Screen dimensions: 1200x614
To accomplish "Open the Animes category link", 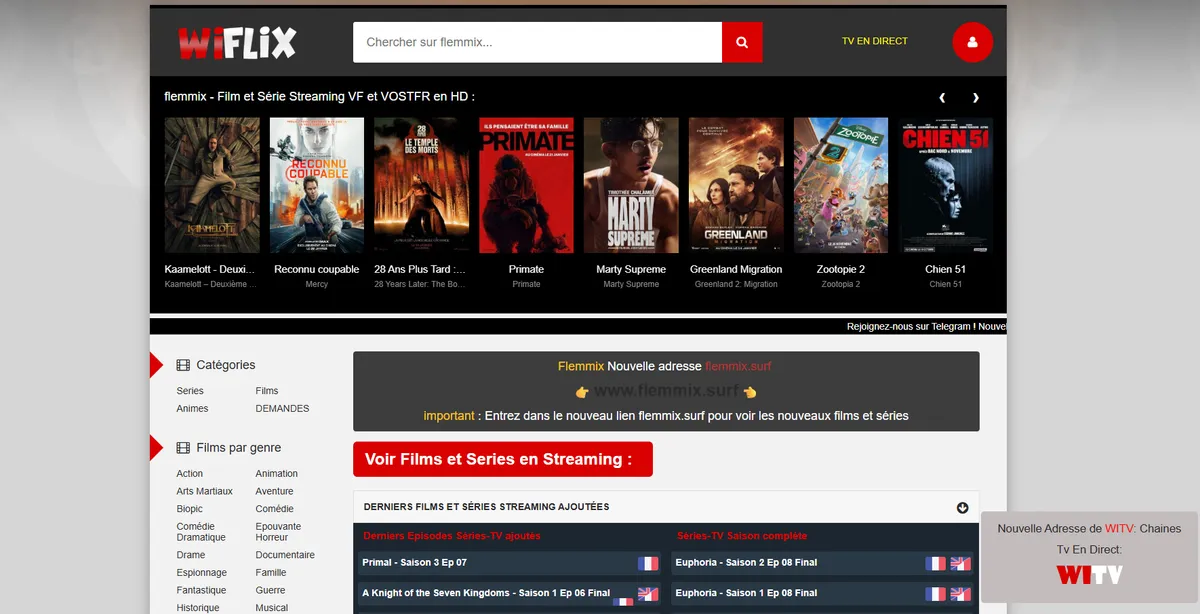I will [192, 408].
